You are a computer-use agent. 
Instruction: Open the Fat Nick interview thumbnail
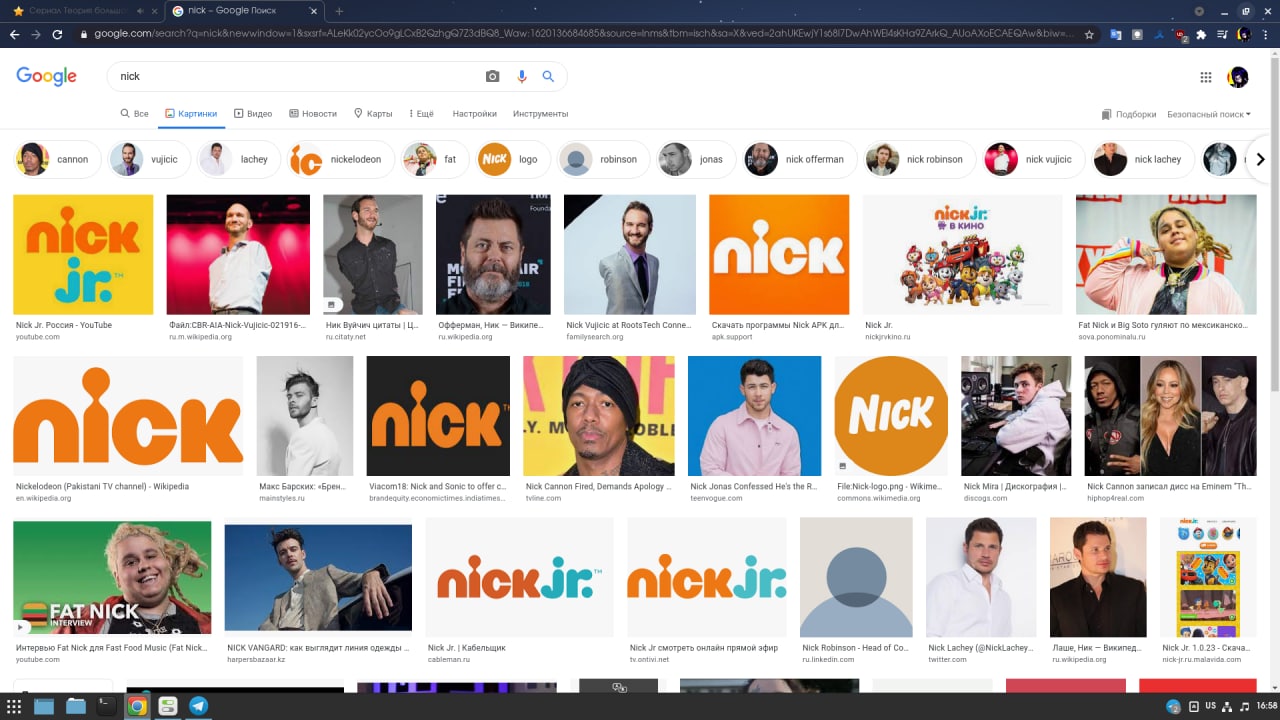112,577
